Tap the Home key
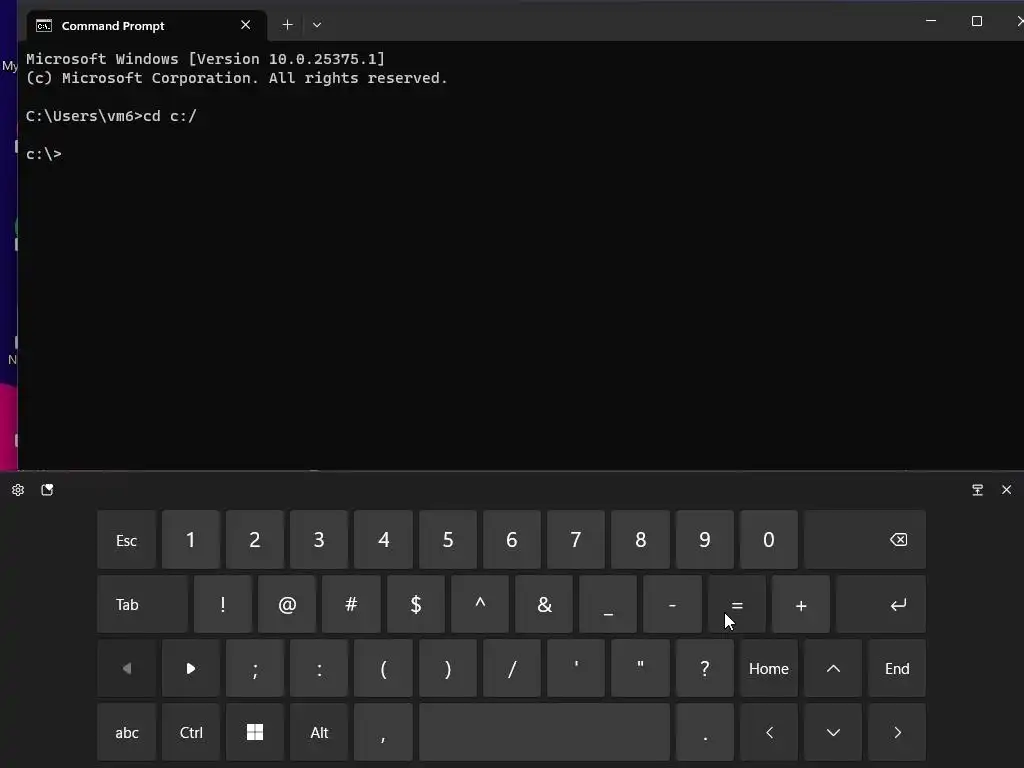This screenshot has height=768, width=1024. [x=769, y=669]
